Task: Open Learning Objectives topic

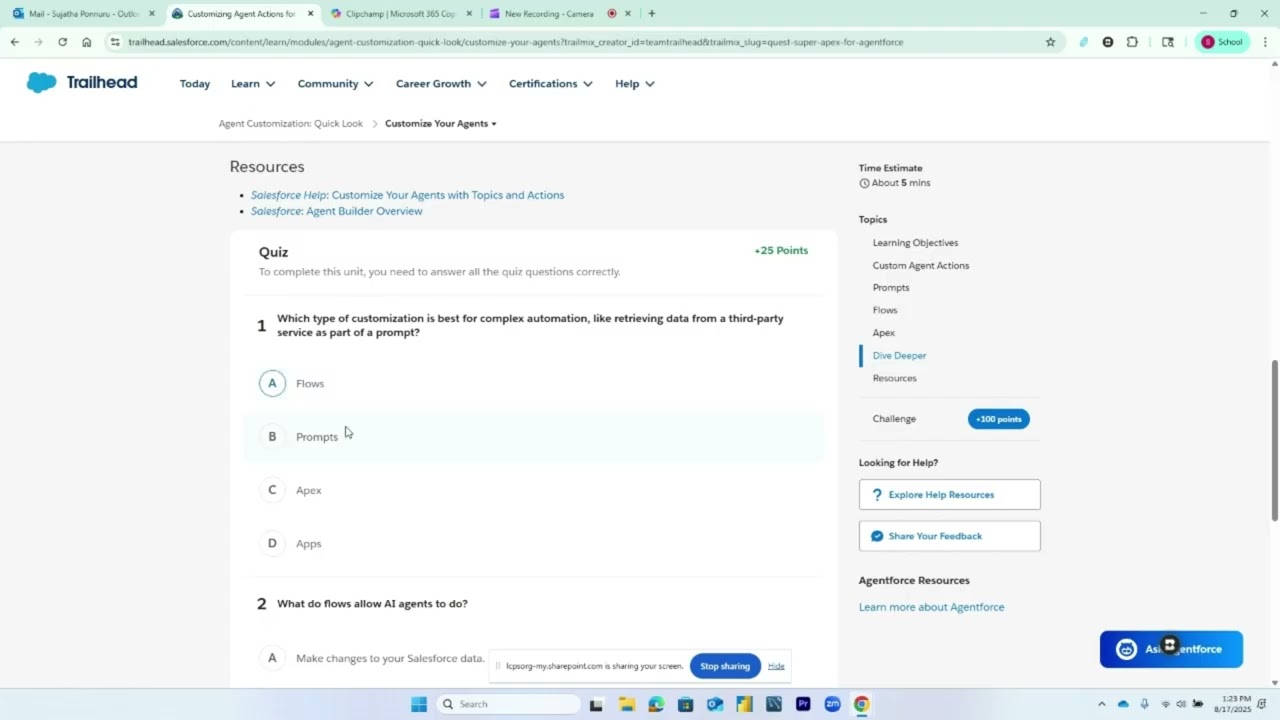Action: tap(915, 243)
